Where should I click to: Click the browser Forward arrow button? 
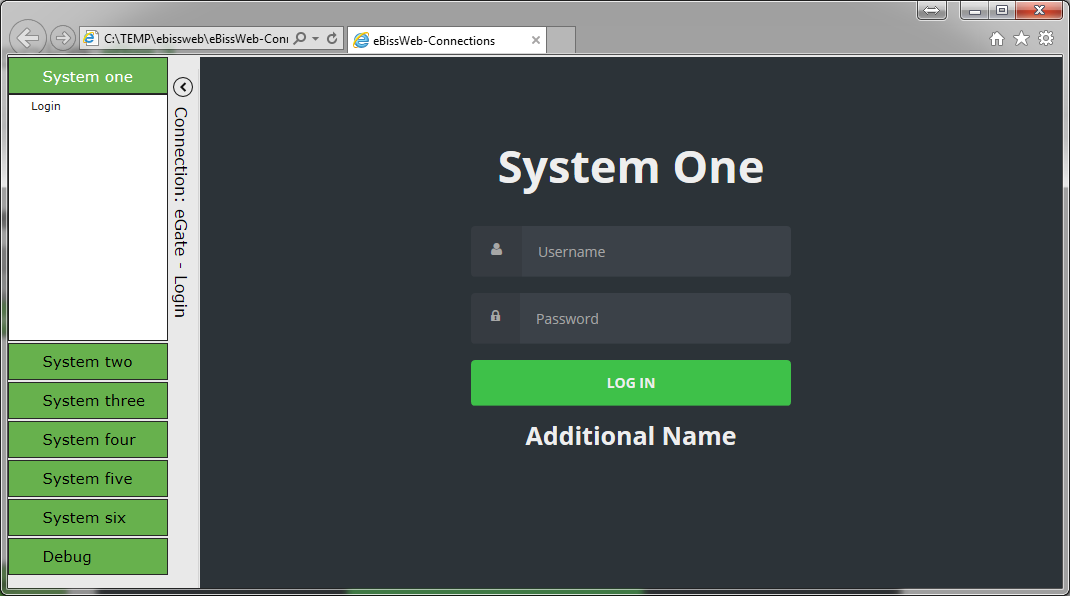click(x=62, y=38)
